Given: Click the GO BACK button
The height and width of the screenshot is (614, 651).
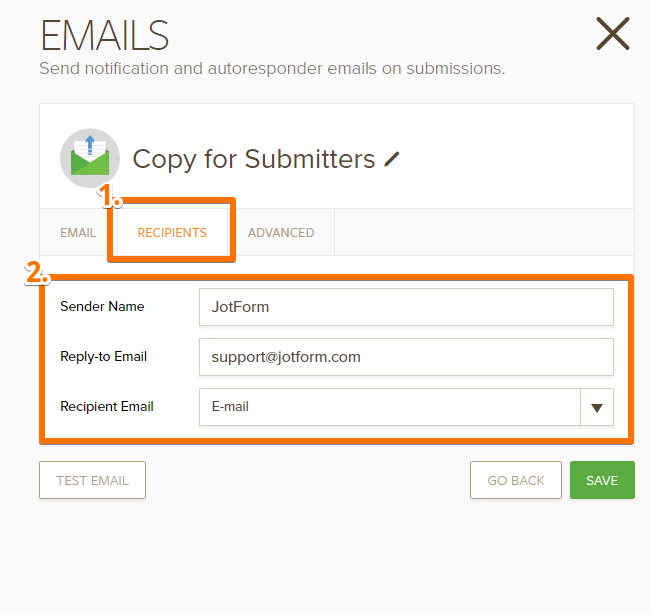Looking at the screenshot, I should [x=515, y=480].
